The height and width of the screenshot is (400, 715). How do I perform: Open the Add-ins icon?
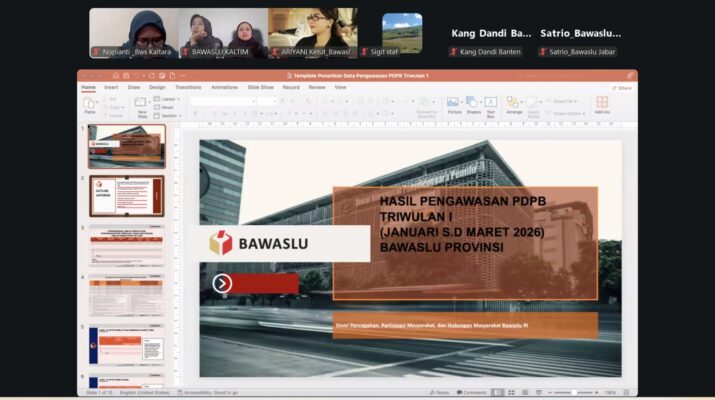pyautogui.click(x=602, y=104)
